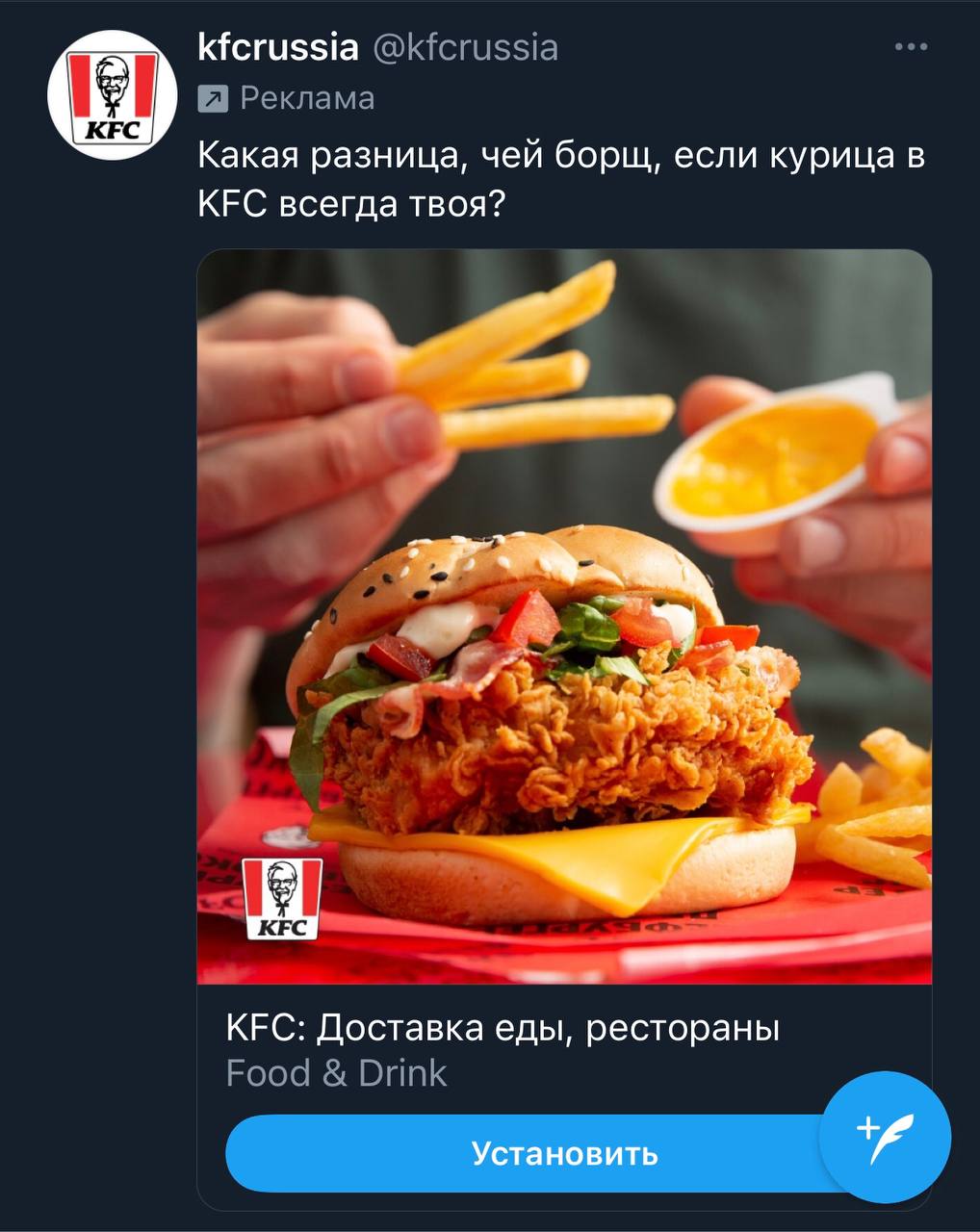Click the promoted arrow icon beside Реклама

click(x=213, y=98)
